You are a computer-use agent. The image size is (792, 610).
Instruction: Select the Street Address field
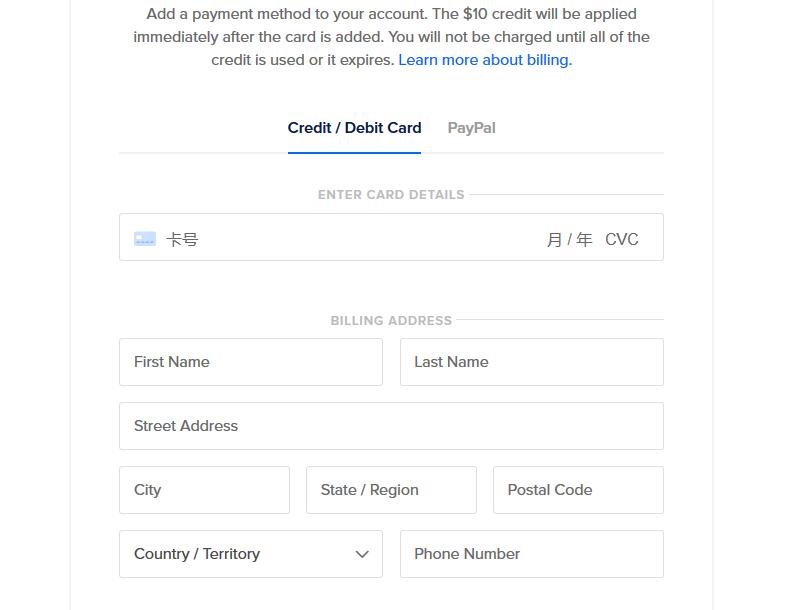click(x=391, y=426)
